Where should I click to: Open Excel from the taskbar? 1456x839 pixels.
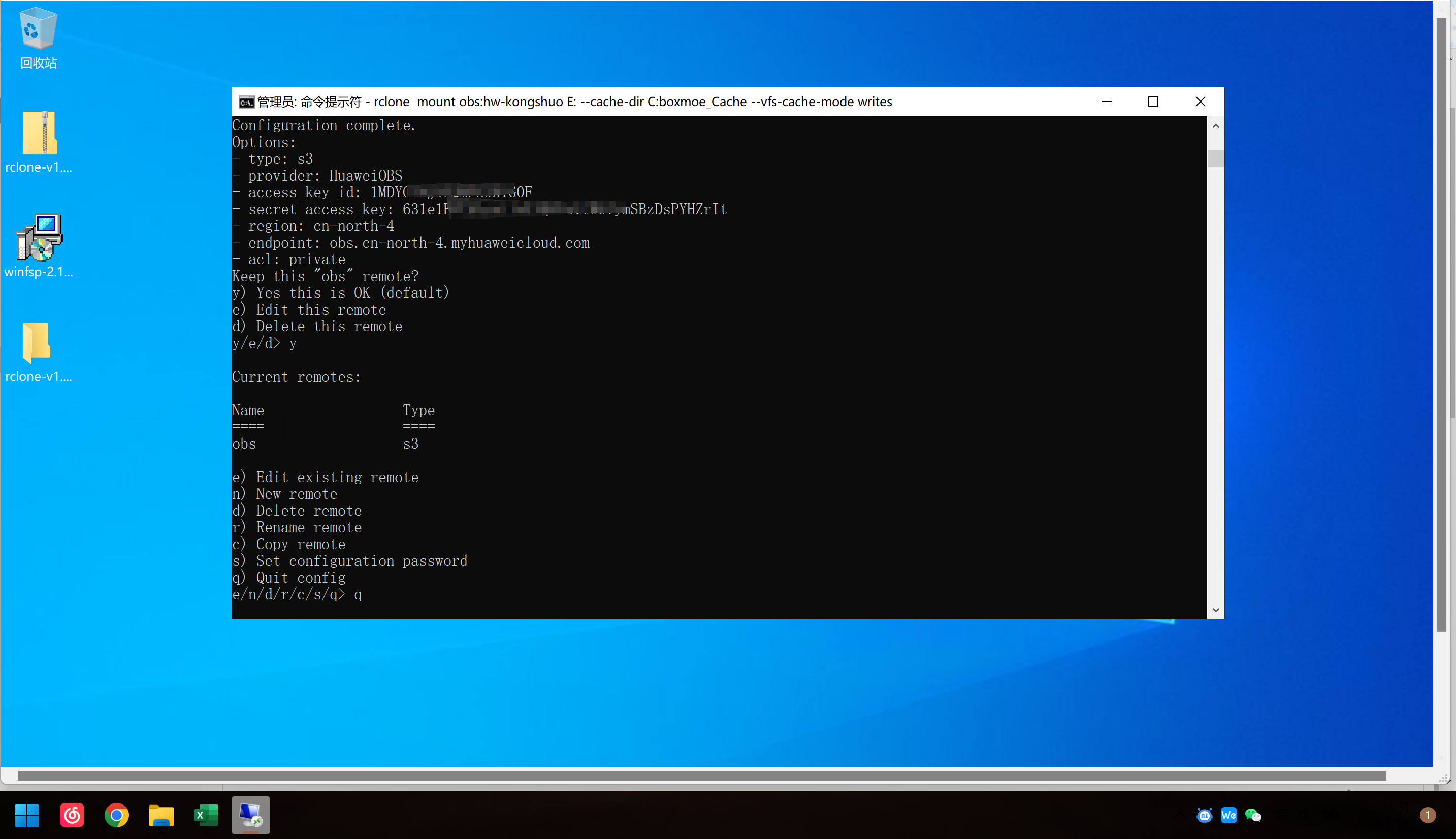coord(206,815)
